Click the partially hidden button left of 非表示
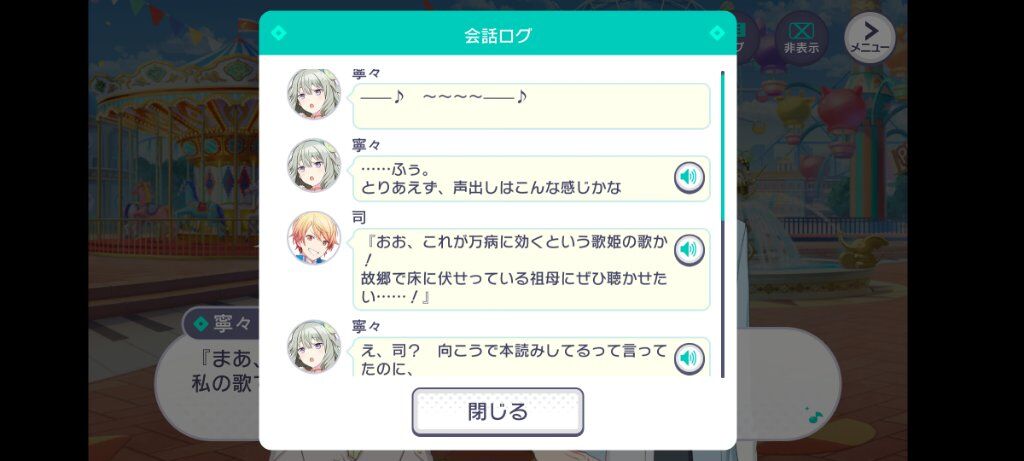Image resolution: width=1024 pixels, height=461 pixels. coord(748,38)
